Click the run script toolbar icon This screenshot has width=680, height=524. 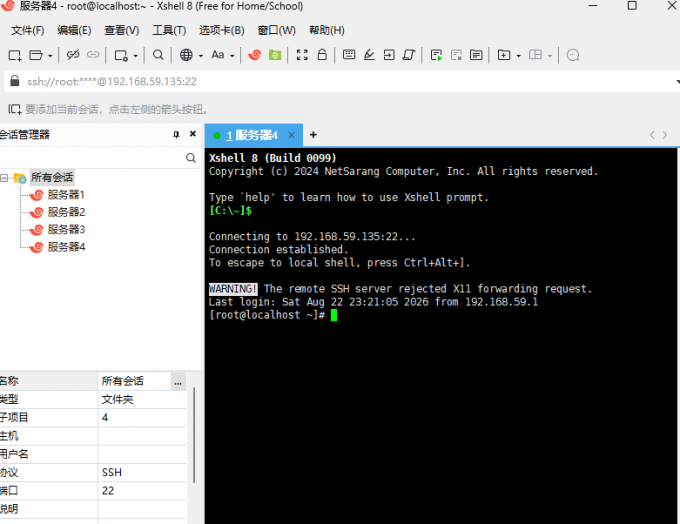click(x=436, y=55)
